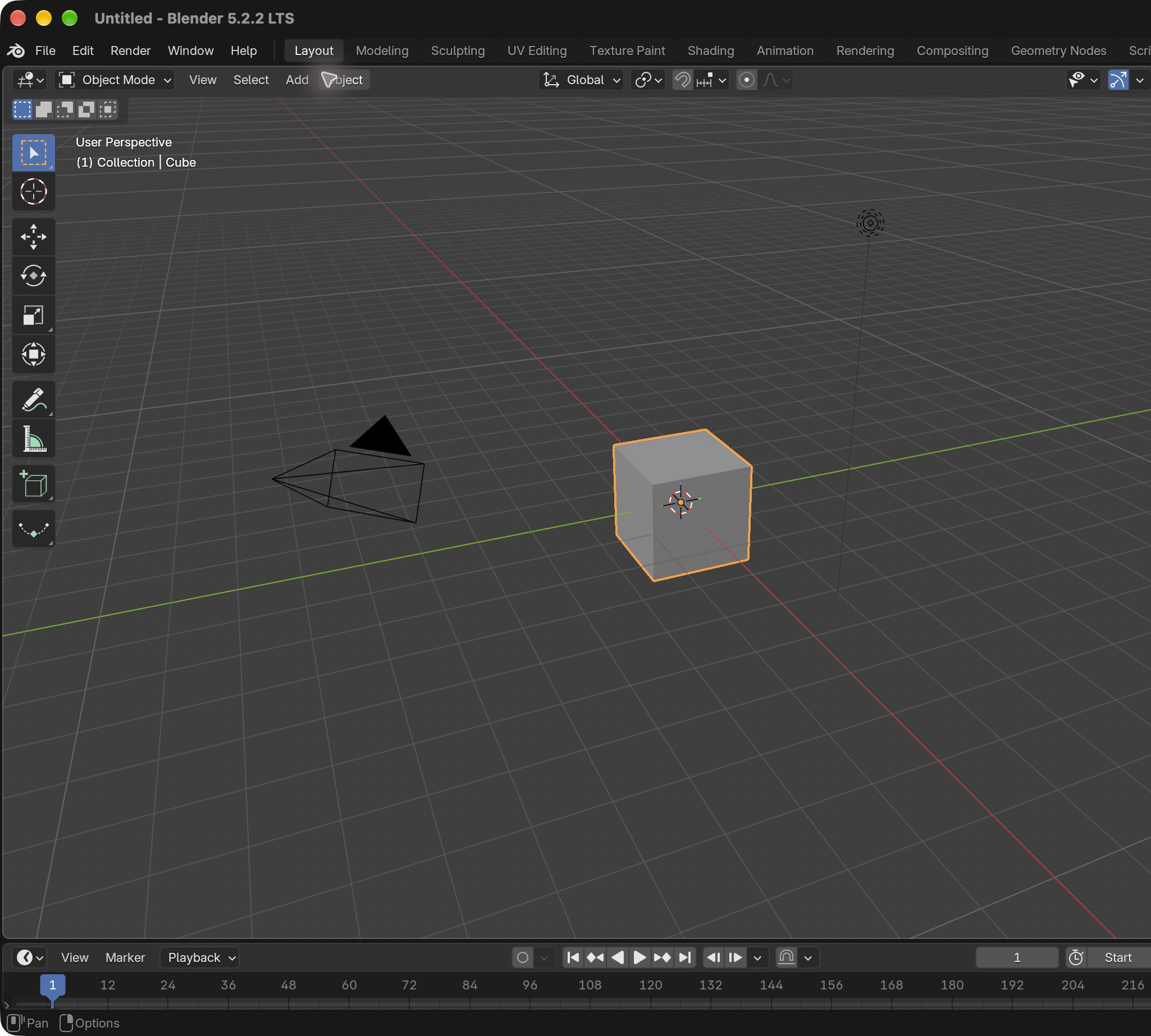Choose the Move tool
Viewport: 1151px width, 1036px height.
click(34, 237)
